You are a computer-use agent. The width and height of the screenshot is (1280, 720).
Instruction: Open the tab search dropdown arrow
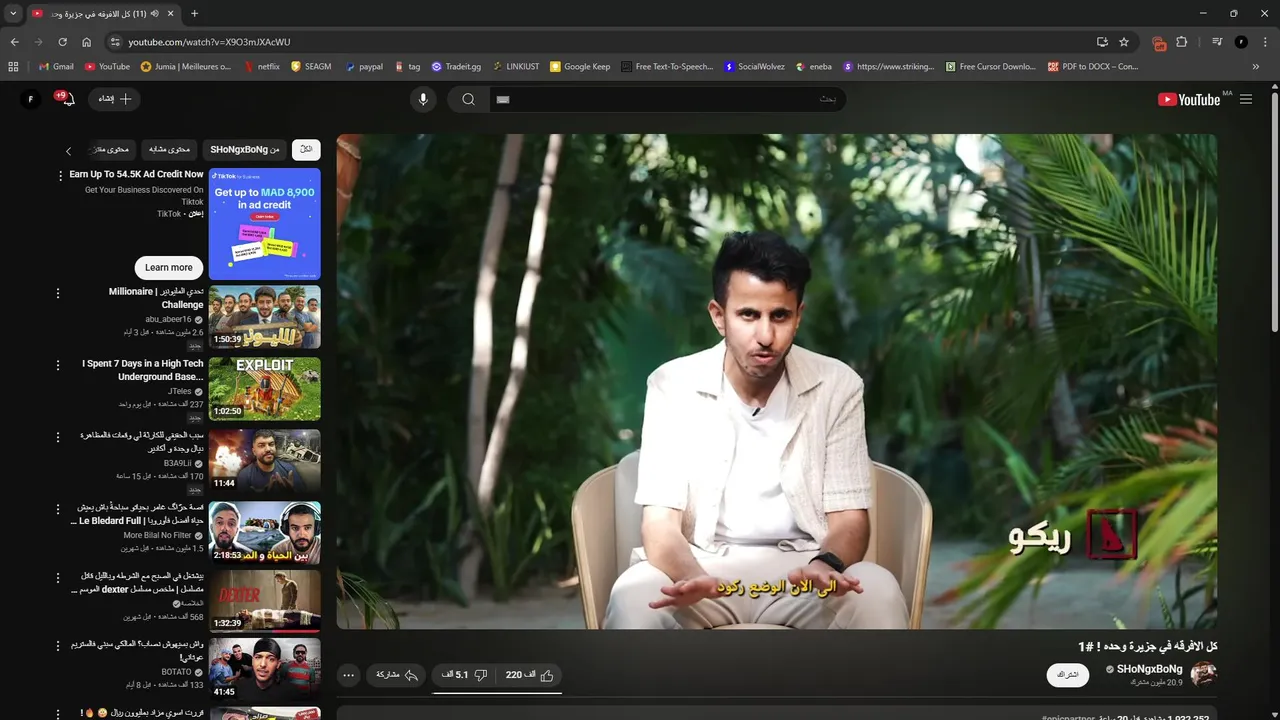tap(13, 14)
